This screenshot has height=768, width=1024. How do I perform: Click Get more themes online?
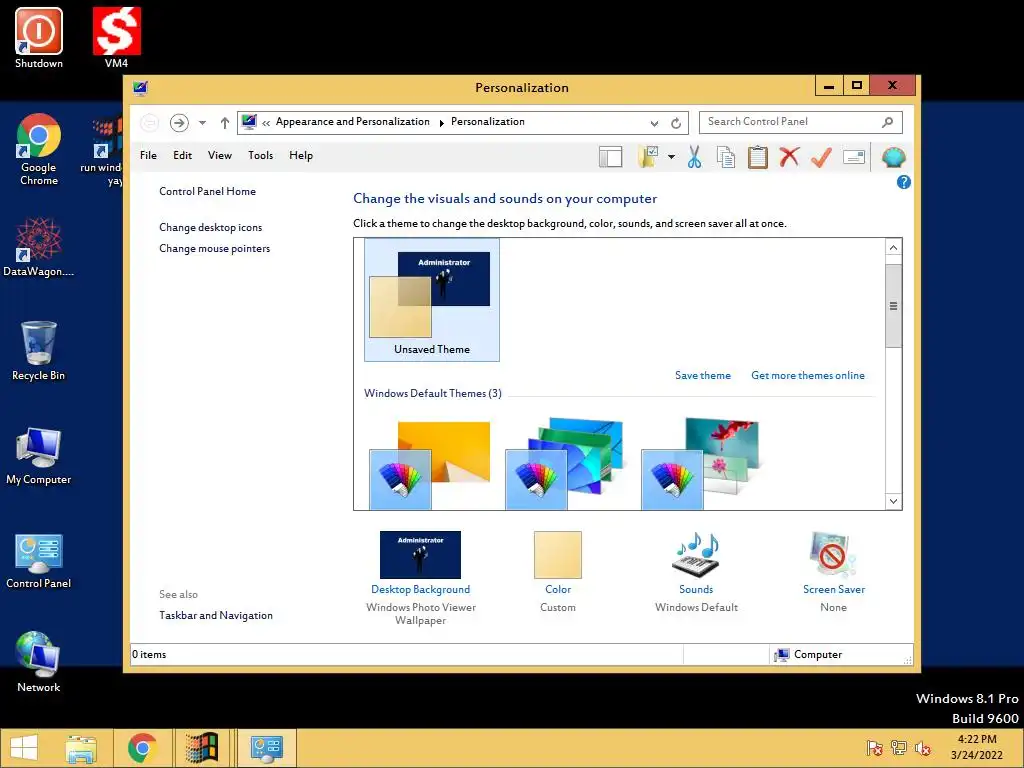[x=808, y=376]
